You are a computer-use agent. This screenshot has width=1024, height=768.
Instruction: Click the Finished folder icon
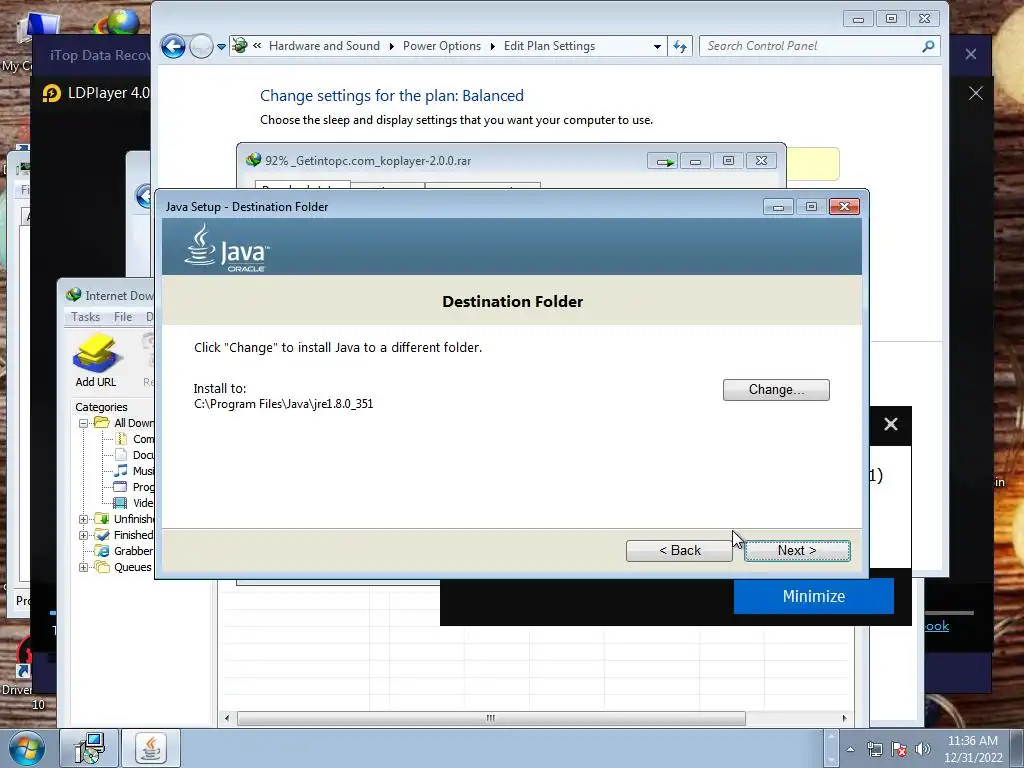102,535
